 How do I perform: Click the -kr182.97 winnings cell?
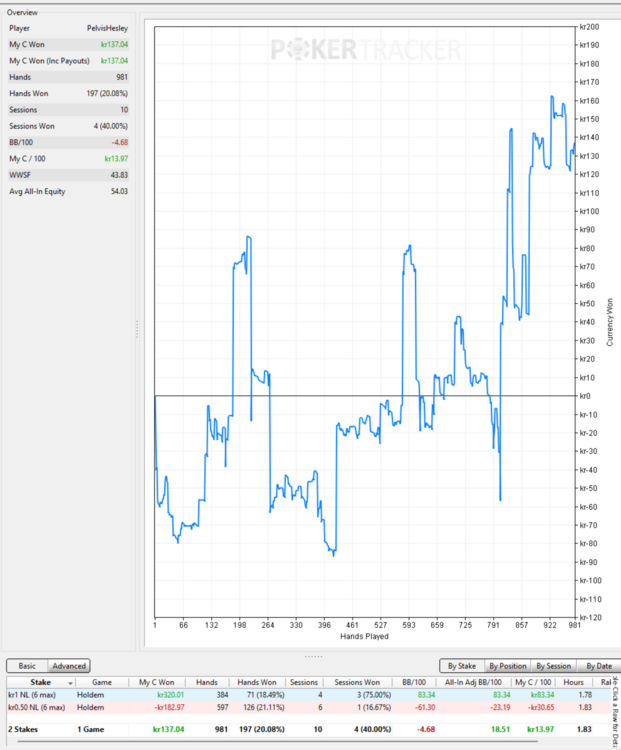[x=170, y=707]
